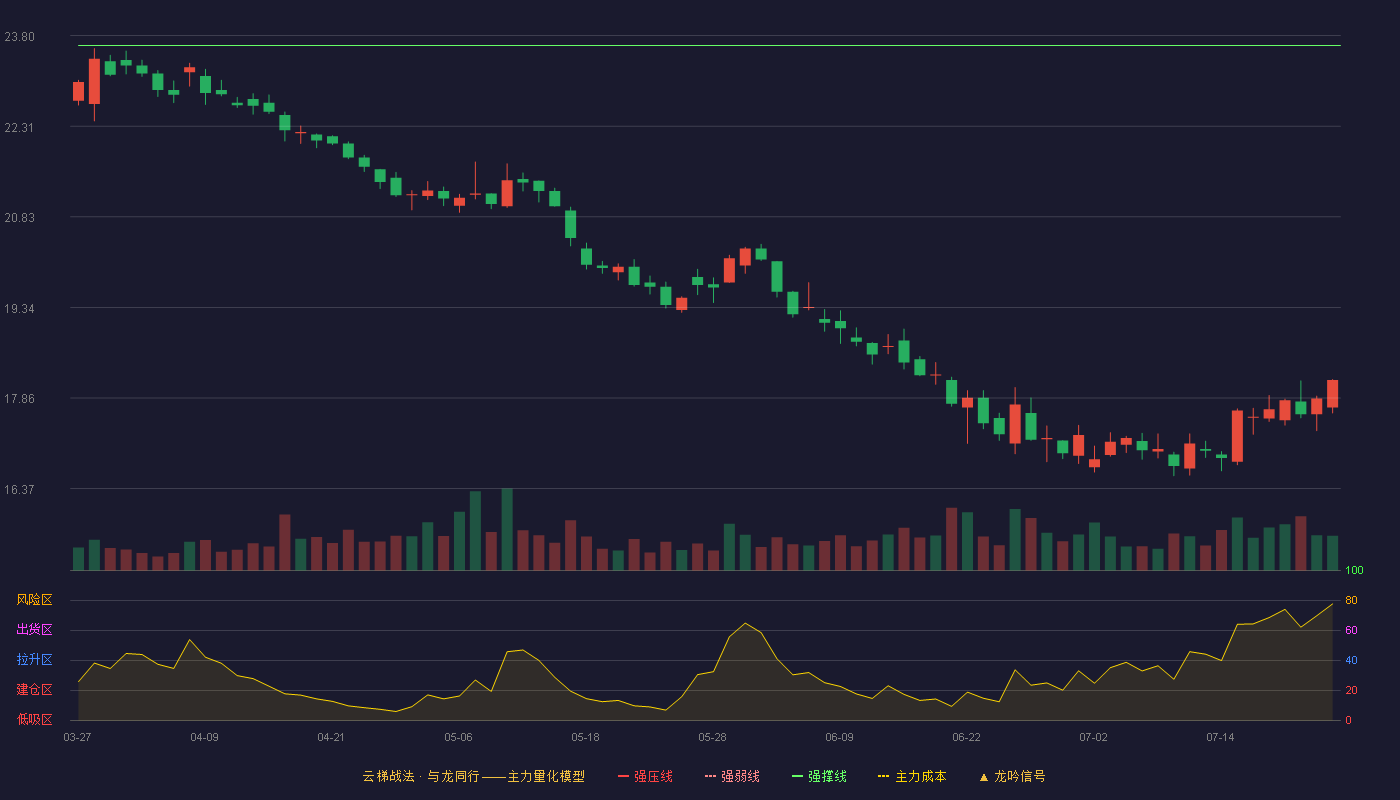The image size is (1400, 800).
Task: Click the green 100 indicator scale label
Action: (1354, 571)
